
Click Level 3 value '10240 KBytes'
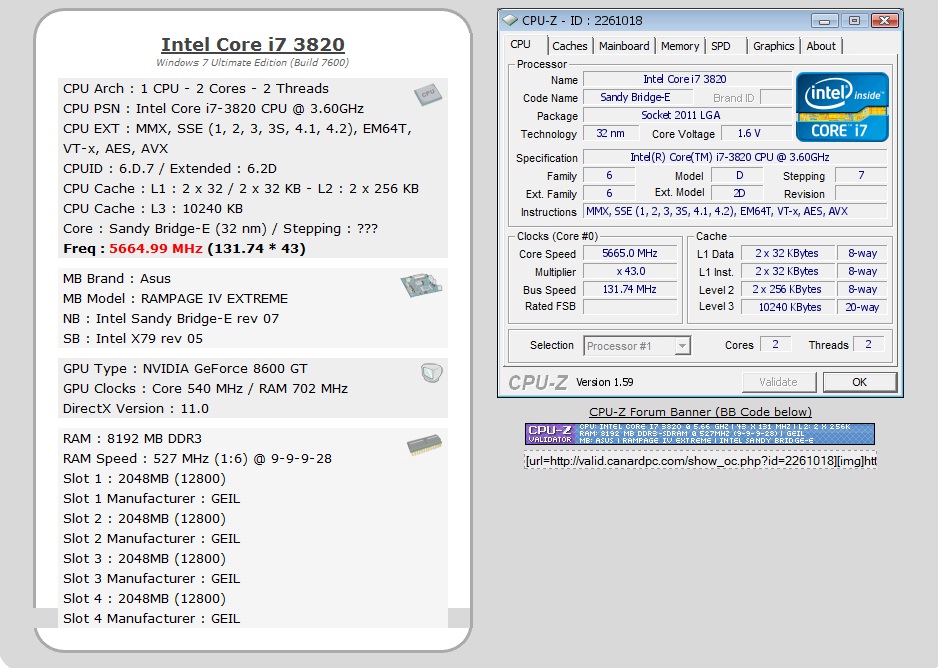[x=787, y=307]
